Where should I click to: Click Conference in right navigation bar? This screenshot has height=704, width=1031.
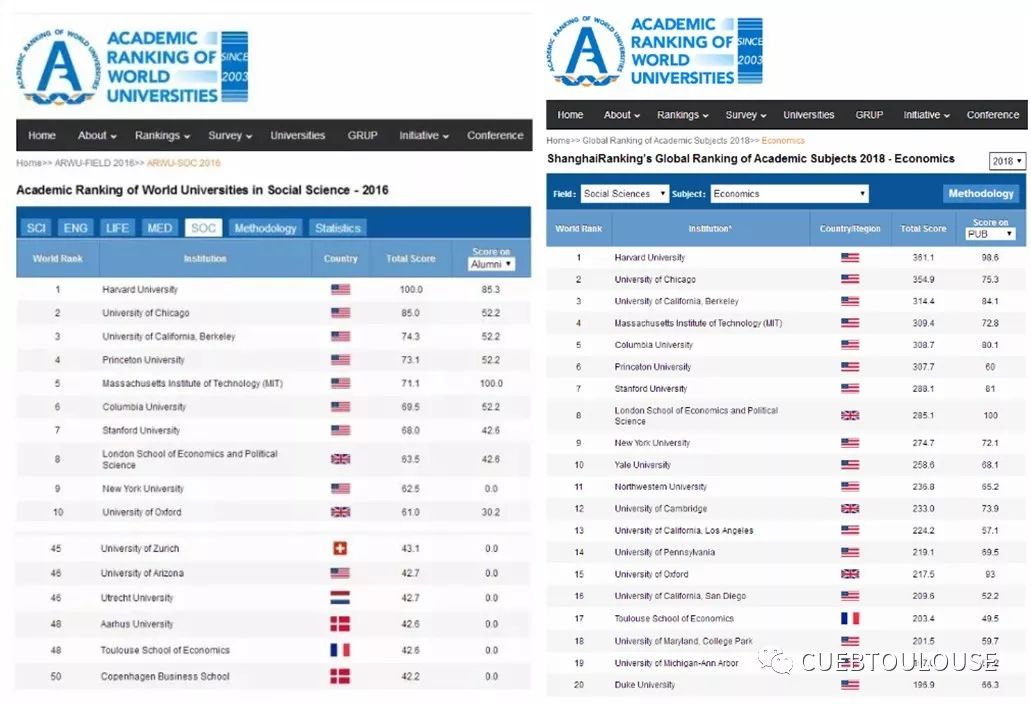[993, 115]
